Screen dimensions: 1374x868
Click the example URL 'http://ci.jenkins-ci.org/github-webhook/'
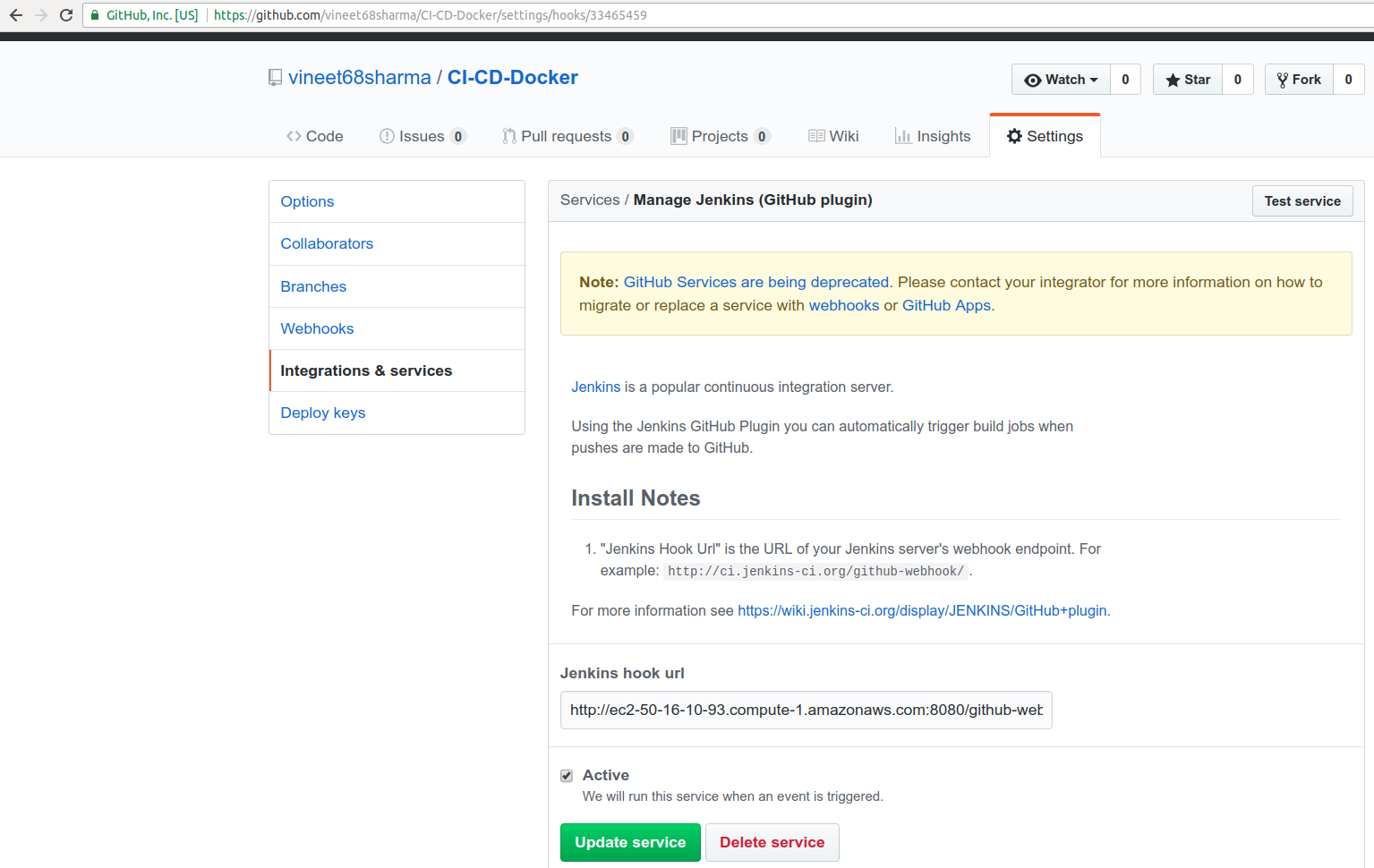(816, 571)
